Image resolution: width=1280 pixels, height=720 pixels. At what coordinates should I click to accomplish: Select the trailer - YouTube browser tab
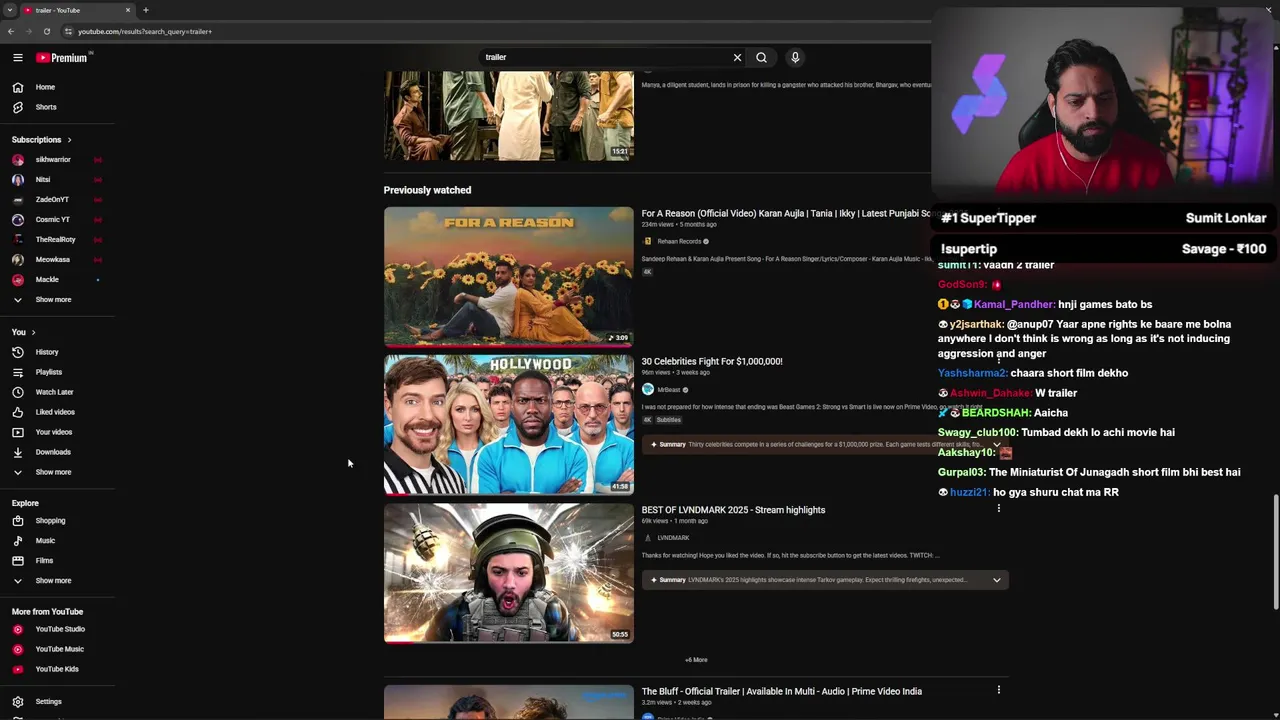point(77,10)
